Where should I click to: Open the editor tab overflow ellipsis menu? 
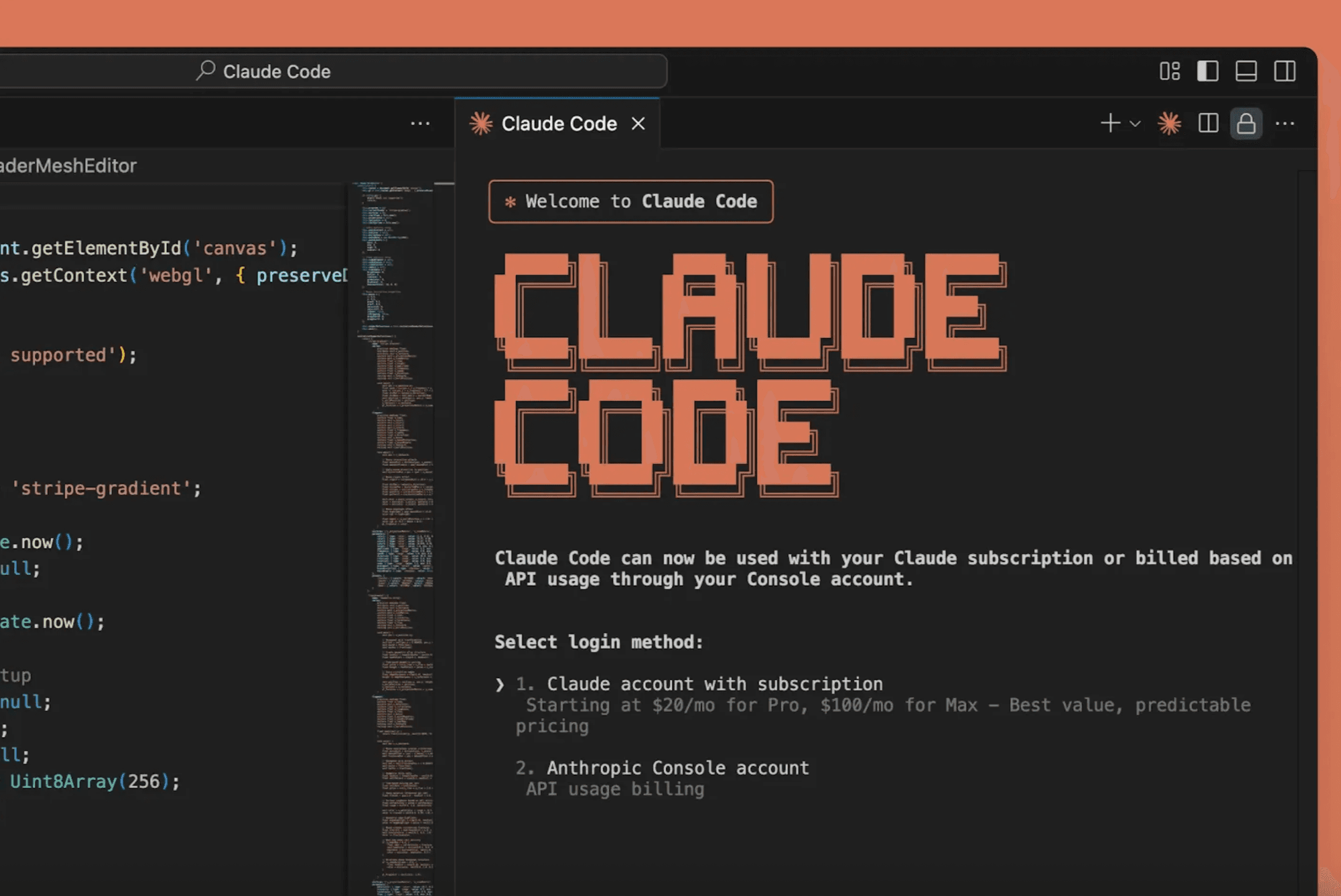(421, 123)
